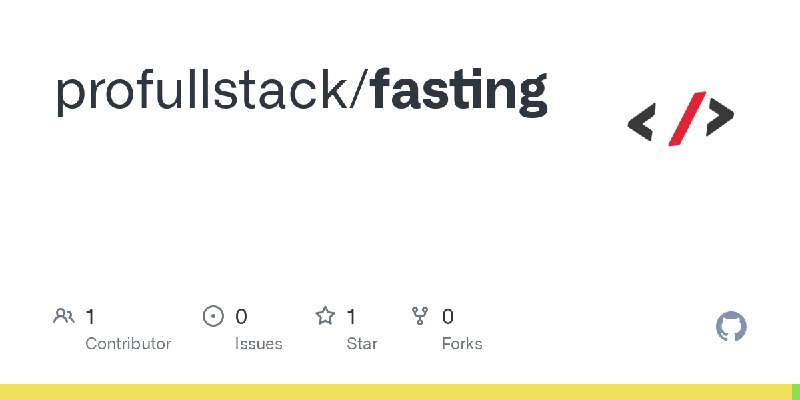Click the issues circle-dot icon
This screenshot has width=800, height=400.
pyautogui.click(x=213, y=316)
